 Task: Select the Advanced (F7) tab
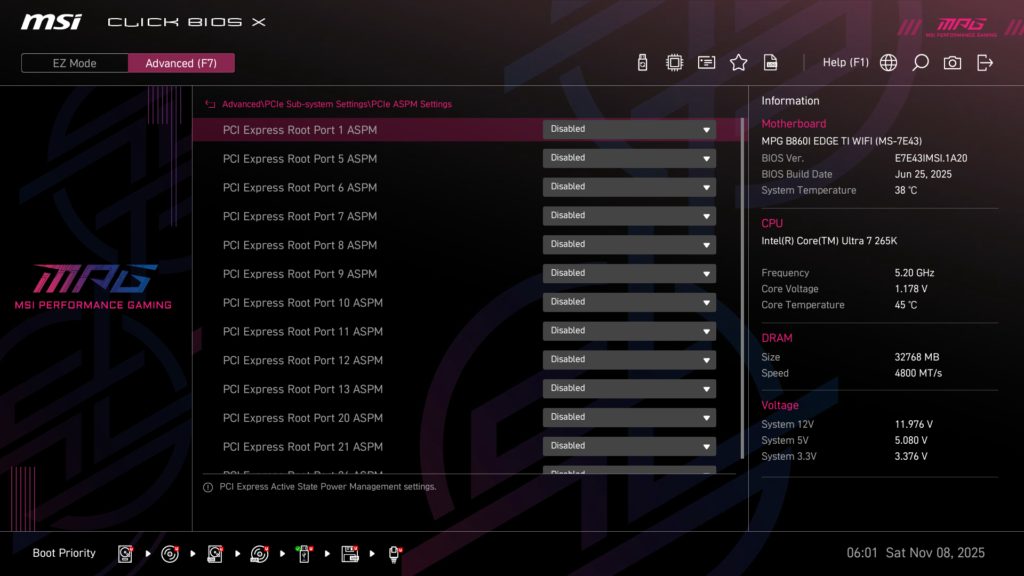pos(181,62)
